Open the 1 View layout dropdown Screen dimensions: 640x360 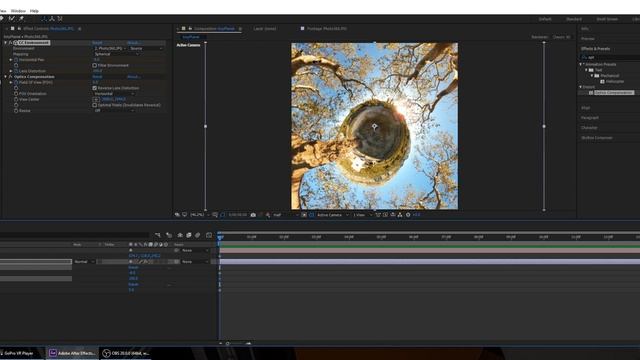point(362,215)
